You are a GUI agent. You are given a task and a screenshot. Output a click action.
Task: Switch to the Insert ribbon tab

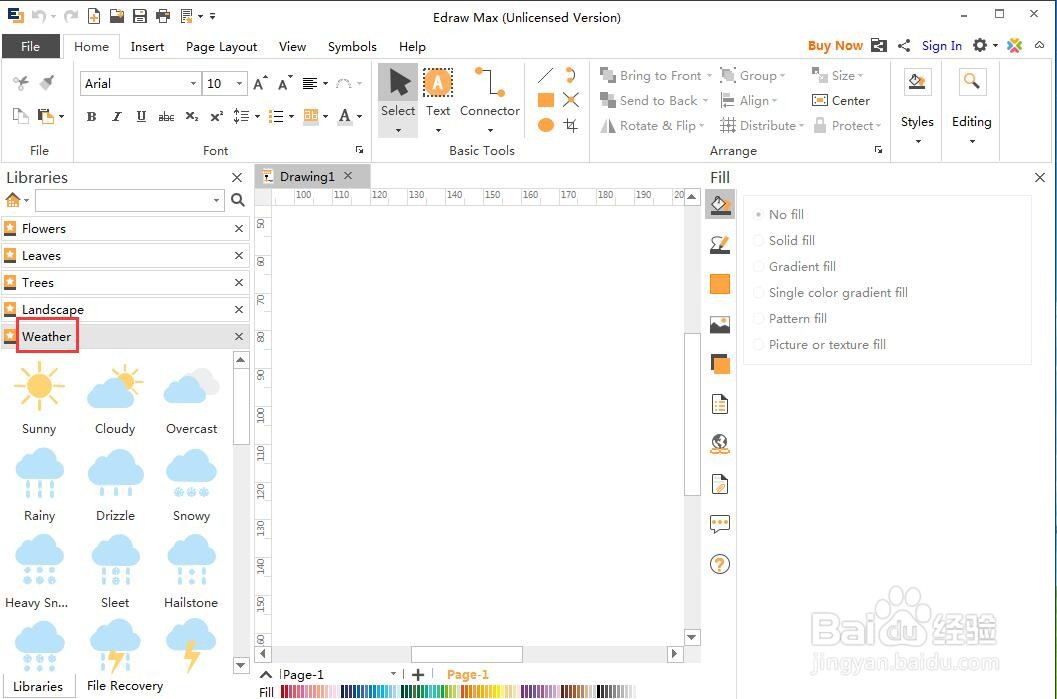[x=147, y=47]
